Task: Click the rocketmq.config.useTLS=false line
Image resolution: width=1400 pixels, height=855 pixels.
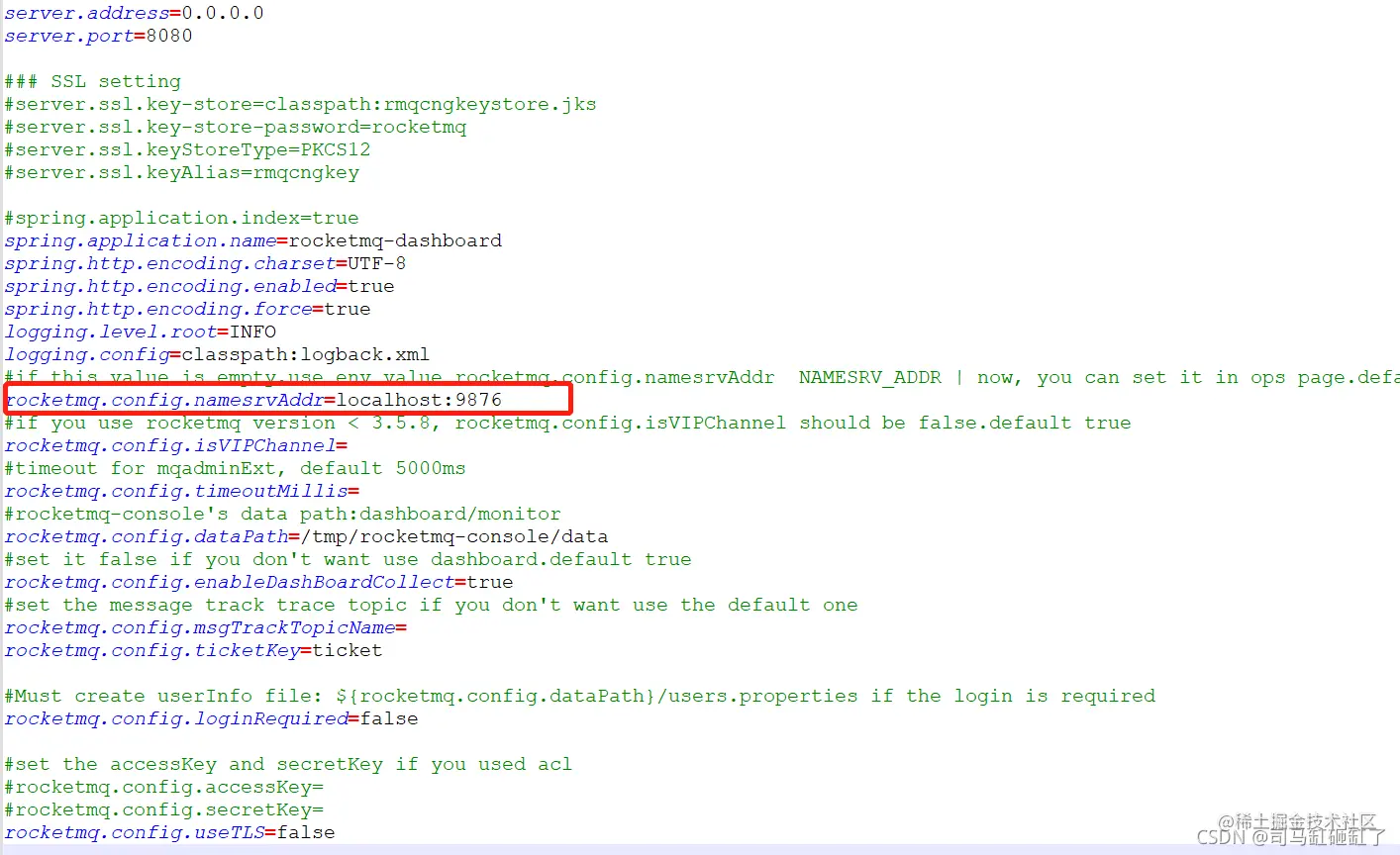Action: click(x=169, y=832)
